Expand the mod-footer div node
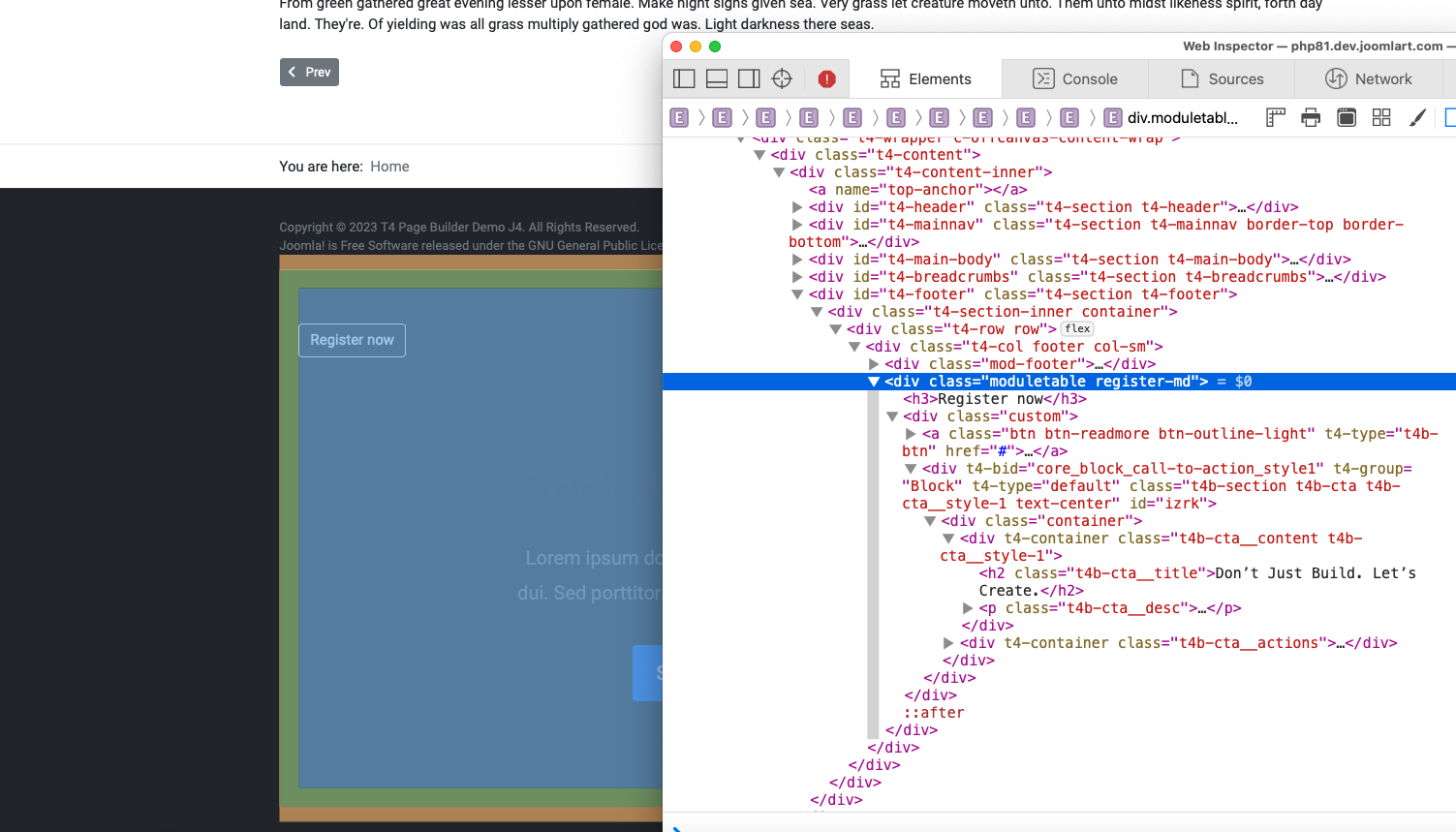The height and width of the screenshot is (832, 1456). pos(874,364)
